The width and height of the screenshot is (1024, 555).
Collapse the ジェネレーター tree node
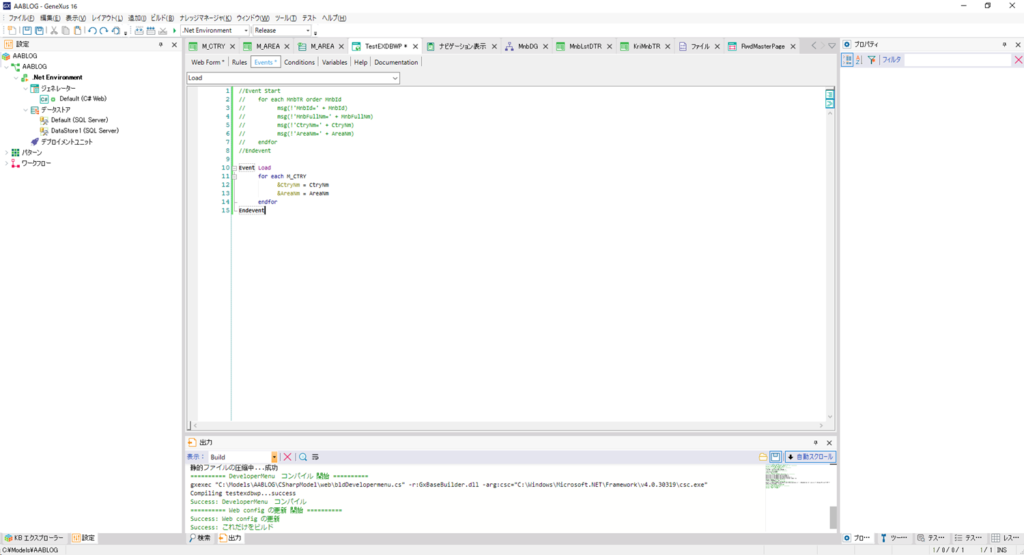[x=26, y=88]
